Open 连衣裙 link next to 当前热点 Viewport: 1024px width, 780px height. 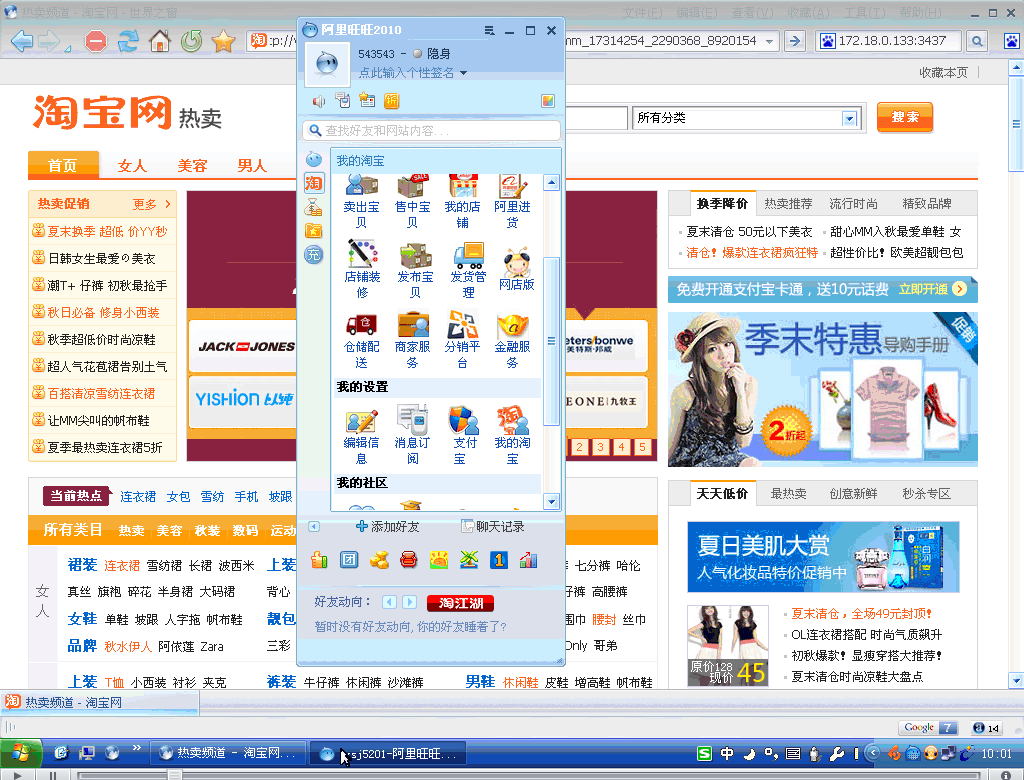pos(138,496)
